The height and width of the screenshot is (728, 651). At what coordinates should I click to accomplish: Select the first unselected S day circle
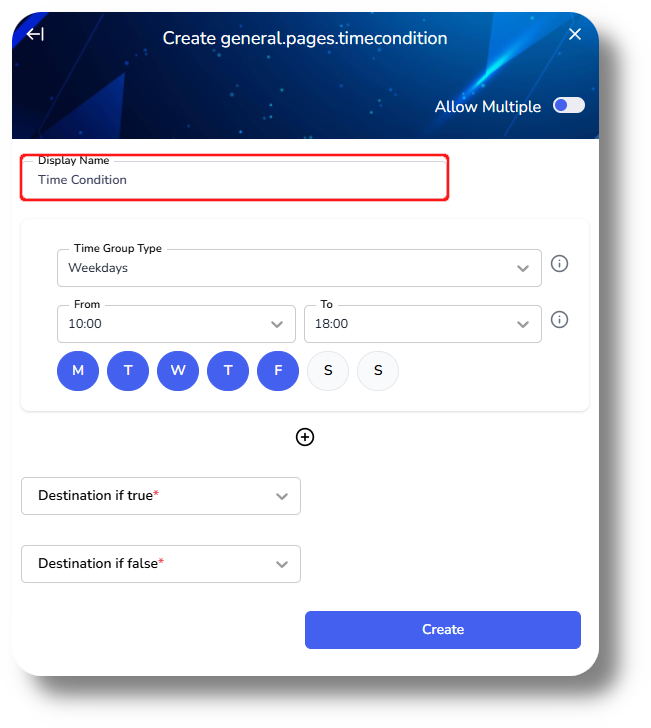click(x=328, y=370)
